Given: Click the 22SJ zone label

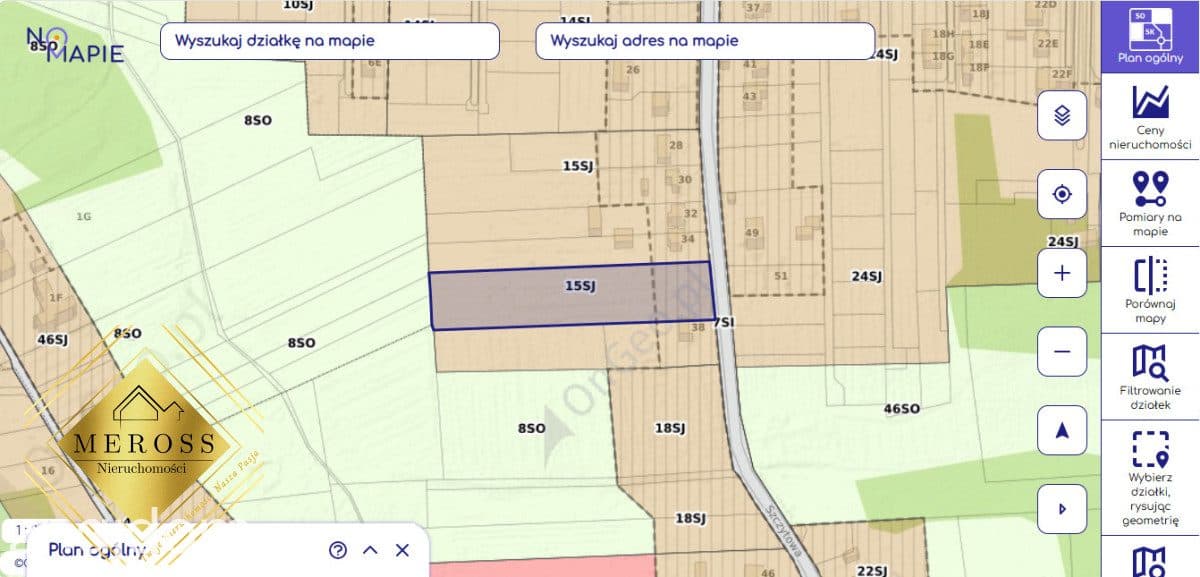Looking at the screenshot, I should (873, 571).
